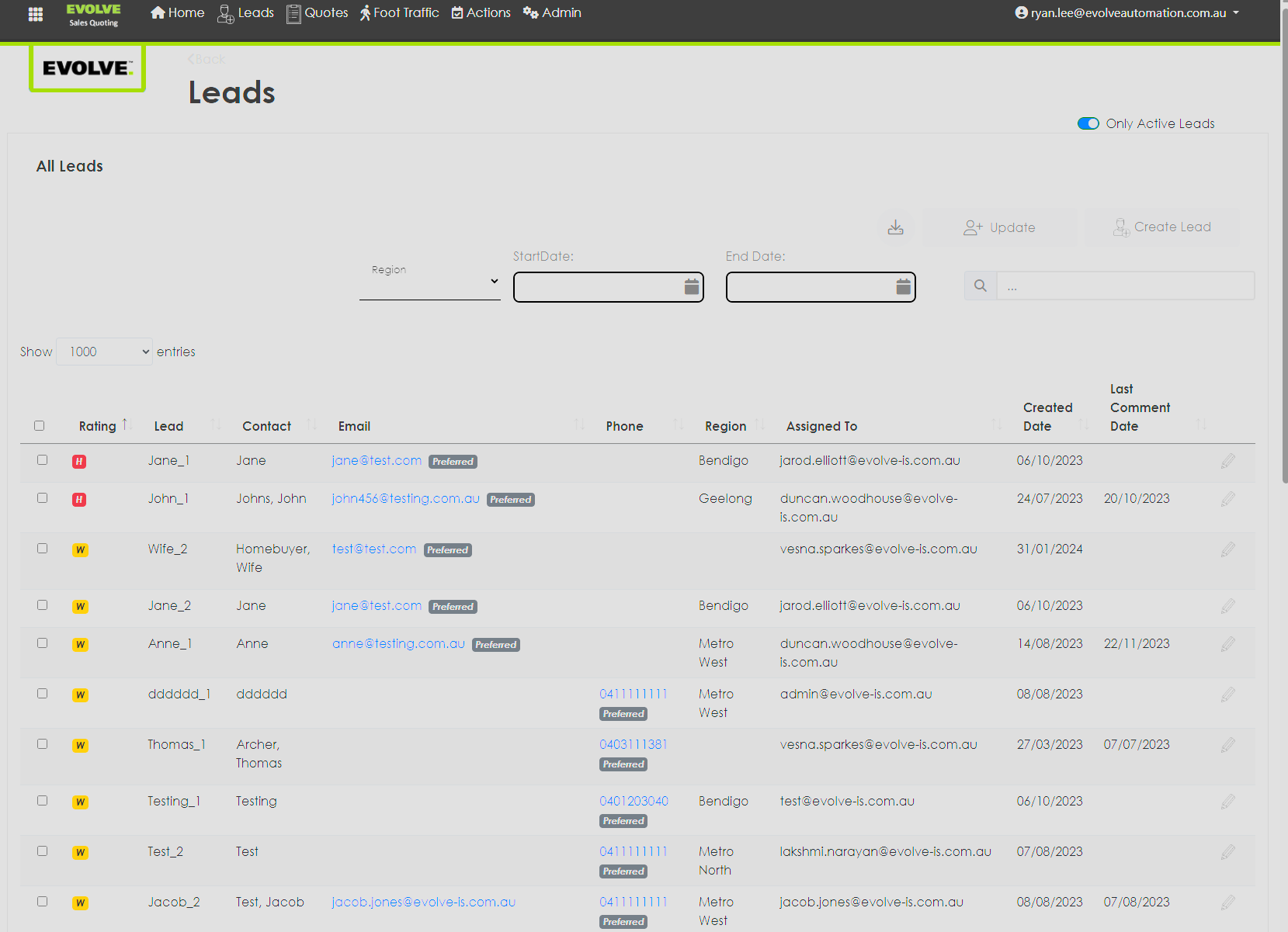Click the edit pencil for Jane_1
This screenshot has height=932, width=1288.
[x=1227, y=461]
